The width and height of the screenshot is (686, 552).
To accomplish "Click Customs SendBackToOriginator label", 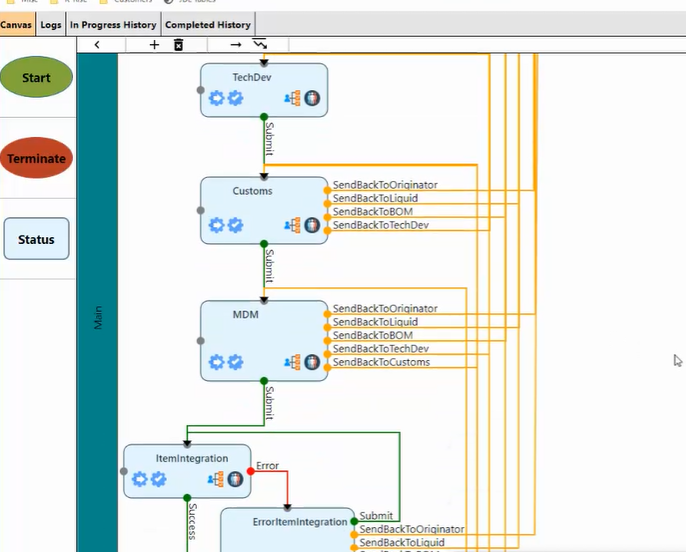I will (385, 185).
